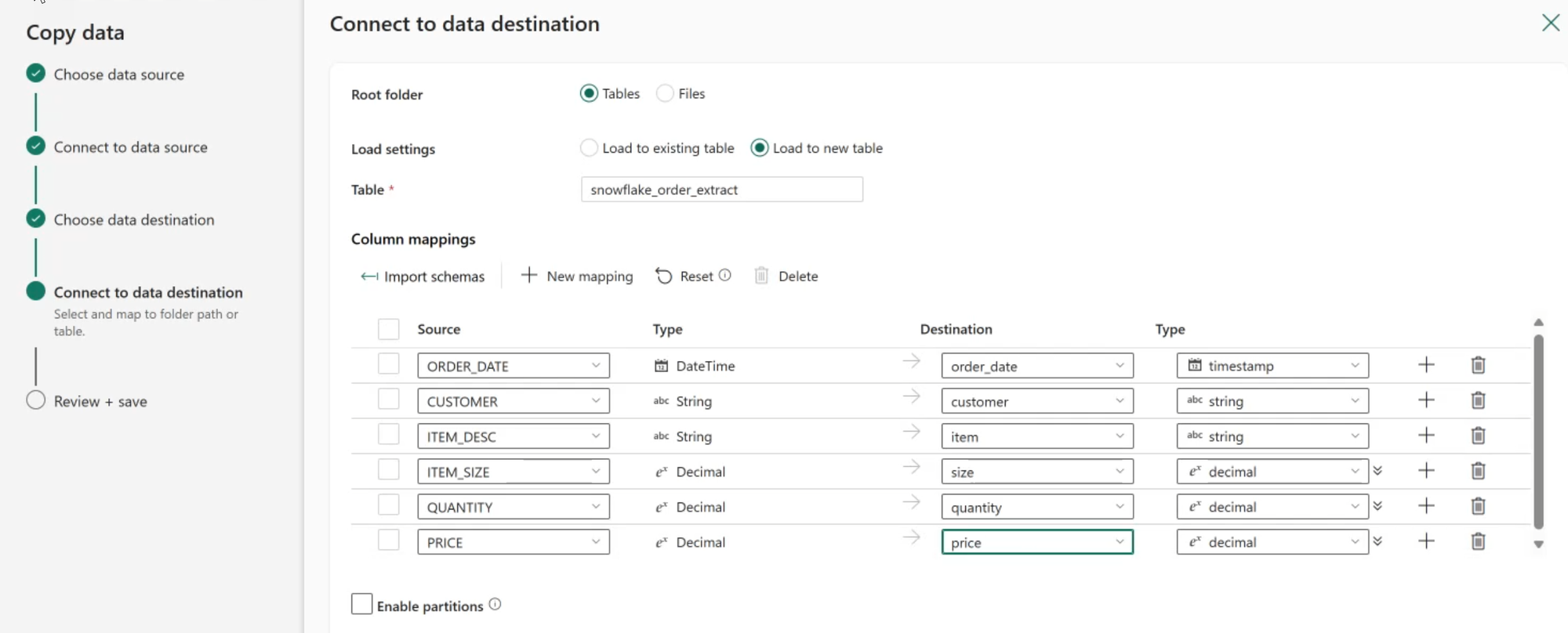Open the ITEM_SIZE source dropdown
This screenshot has height=633, width=1568.
click(513, 472)
